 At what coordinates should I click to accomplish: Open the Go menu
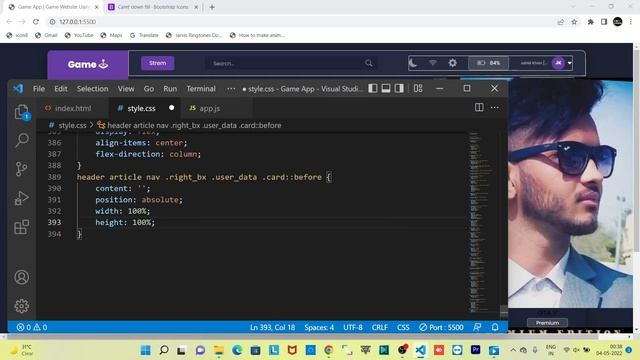[x=149, y=89]
